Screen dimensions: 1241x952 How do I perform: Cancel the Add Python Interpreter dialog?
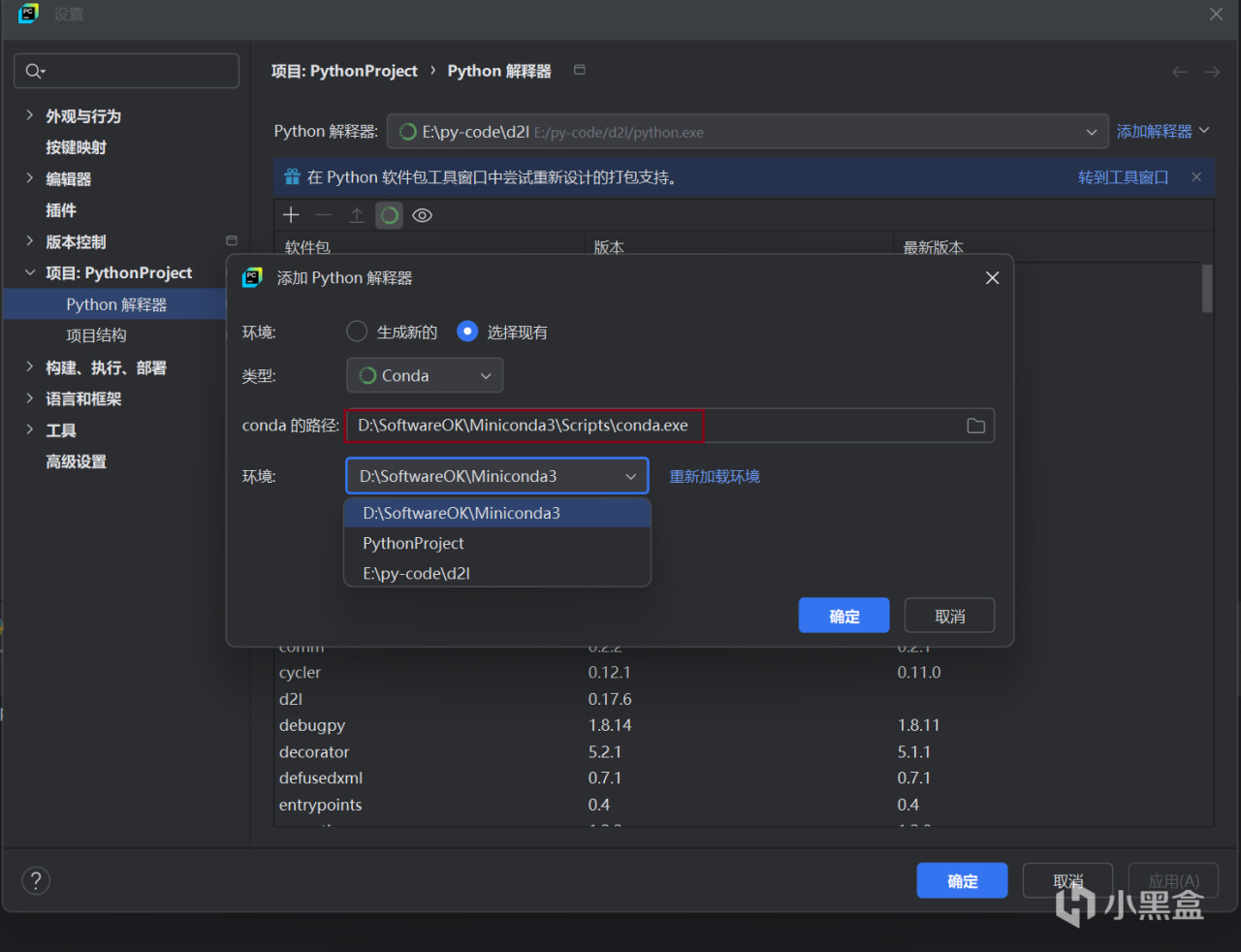click(950, 616)
